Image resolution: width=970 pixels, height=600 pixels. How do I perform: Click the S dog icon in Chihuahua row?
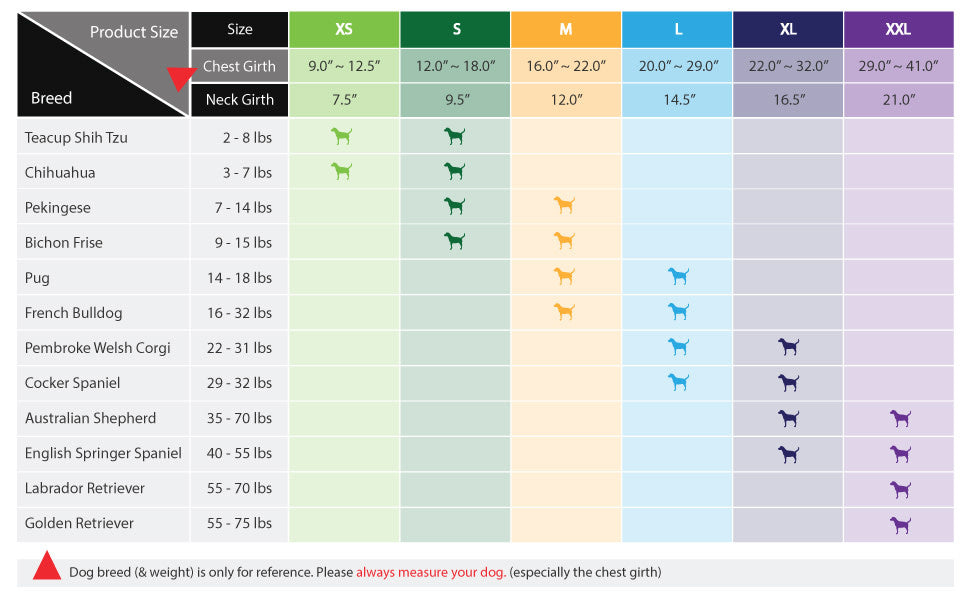[455, 171]
